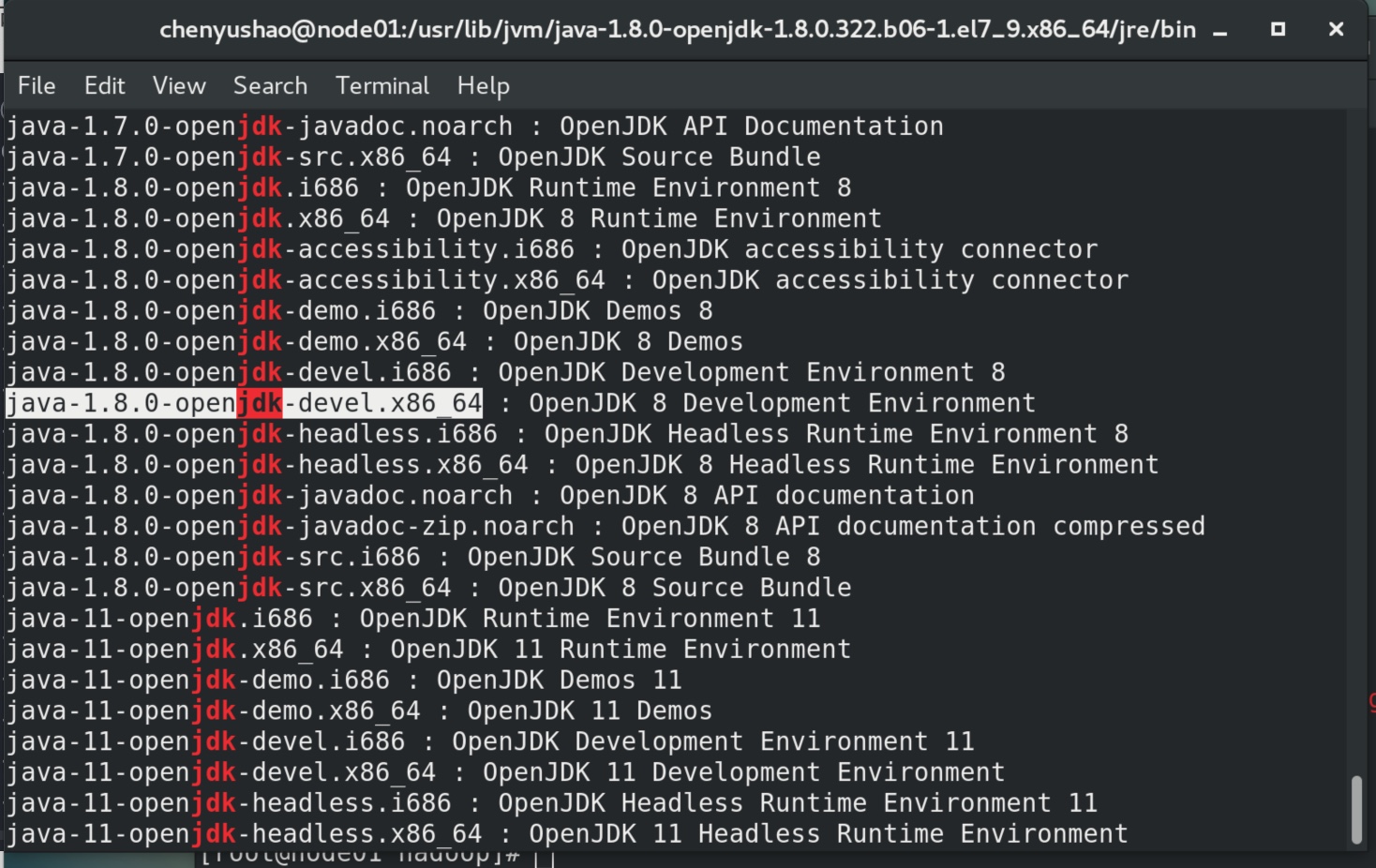Minimize the terminal window
Screen dimensions: 1376x868
(x=1219, y=30)
